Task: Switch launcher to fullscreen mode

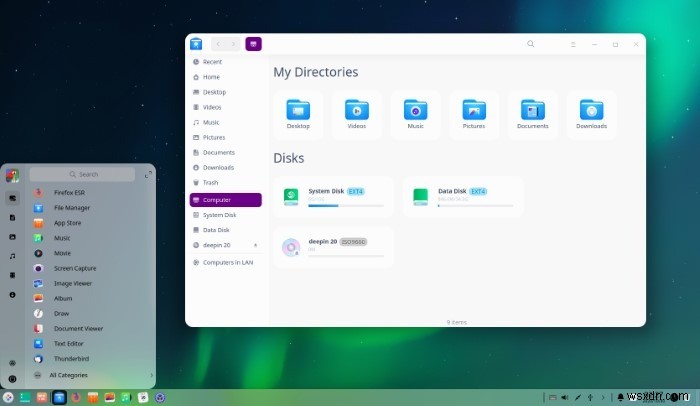Action: tap(148, 175)
